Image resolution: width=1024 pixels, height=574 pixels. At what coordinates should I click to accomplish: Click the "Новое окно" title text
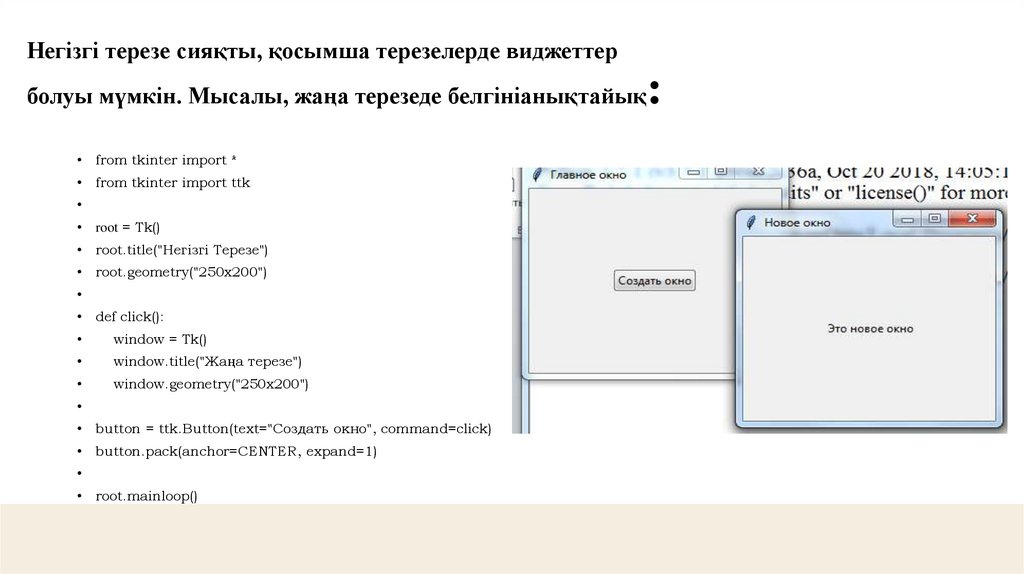point(797,223)
